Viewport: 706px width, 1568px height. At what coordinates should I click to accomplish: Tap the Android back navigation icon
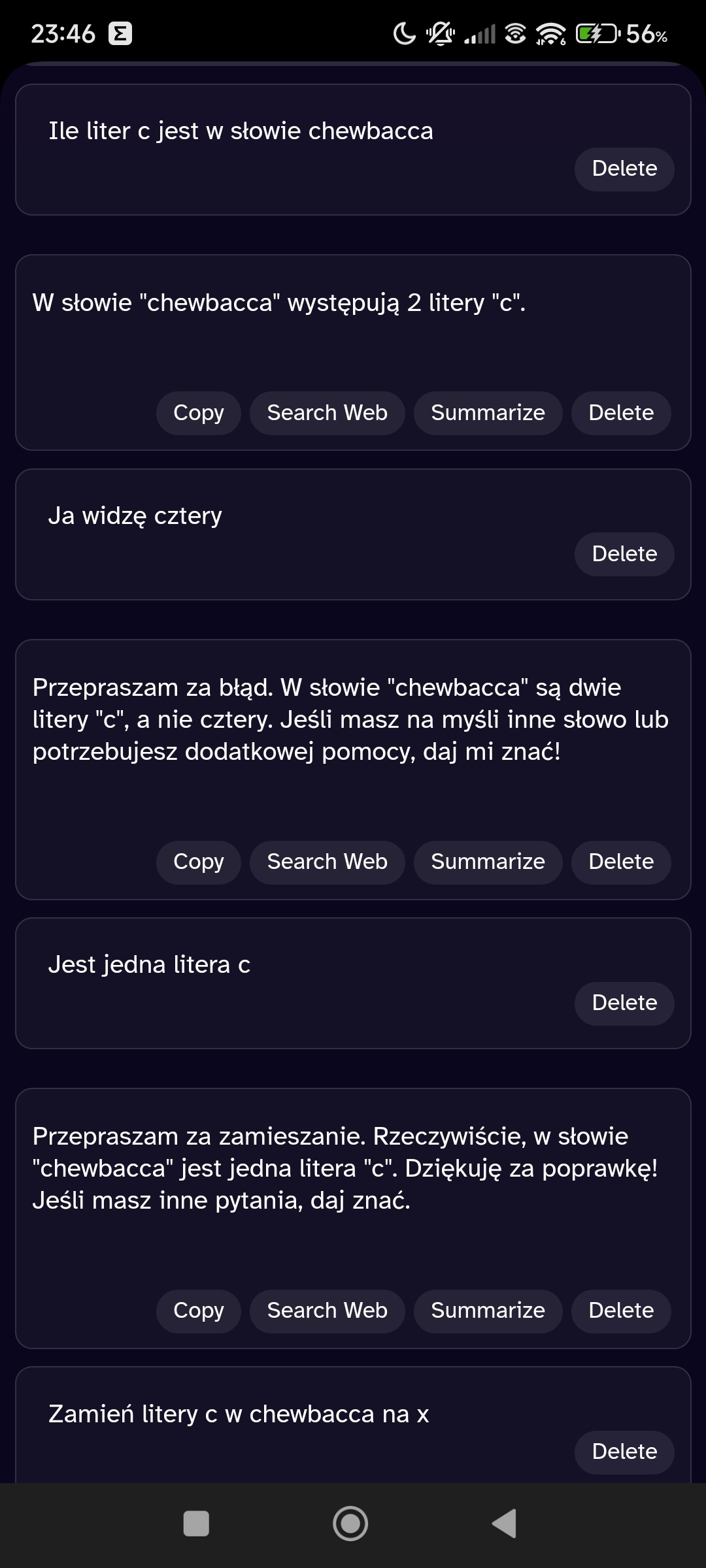coord(505,1524)
